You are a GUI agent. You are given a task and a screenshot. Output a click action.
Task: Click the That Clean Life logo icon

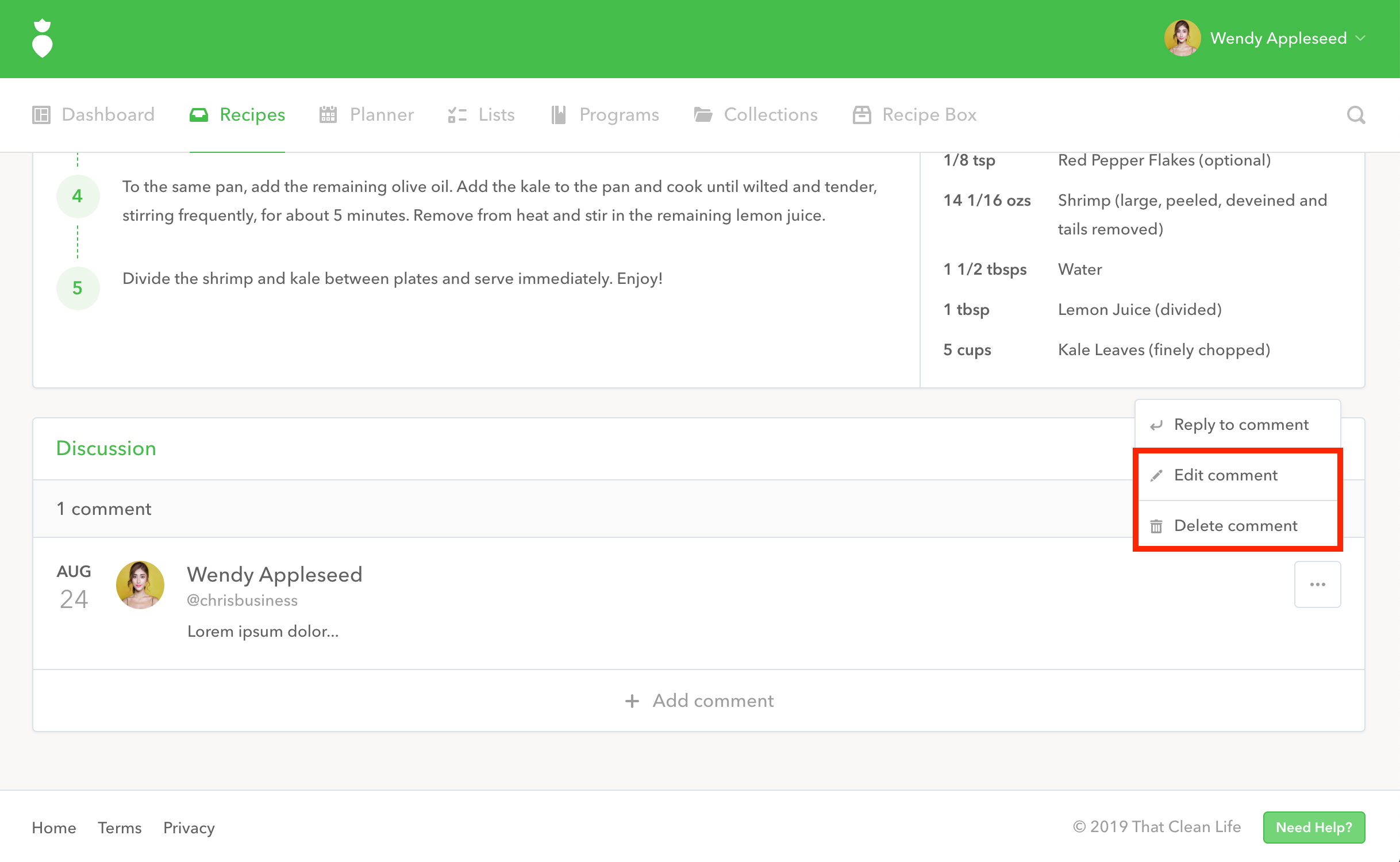pos(42,39)
